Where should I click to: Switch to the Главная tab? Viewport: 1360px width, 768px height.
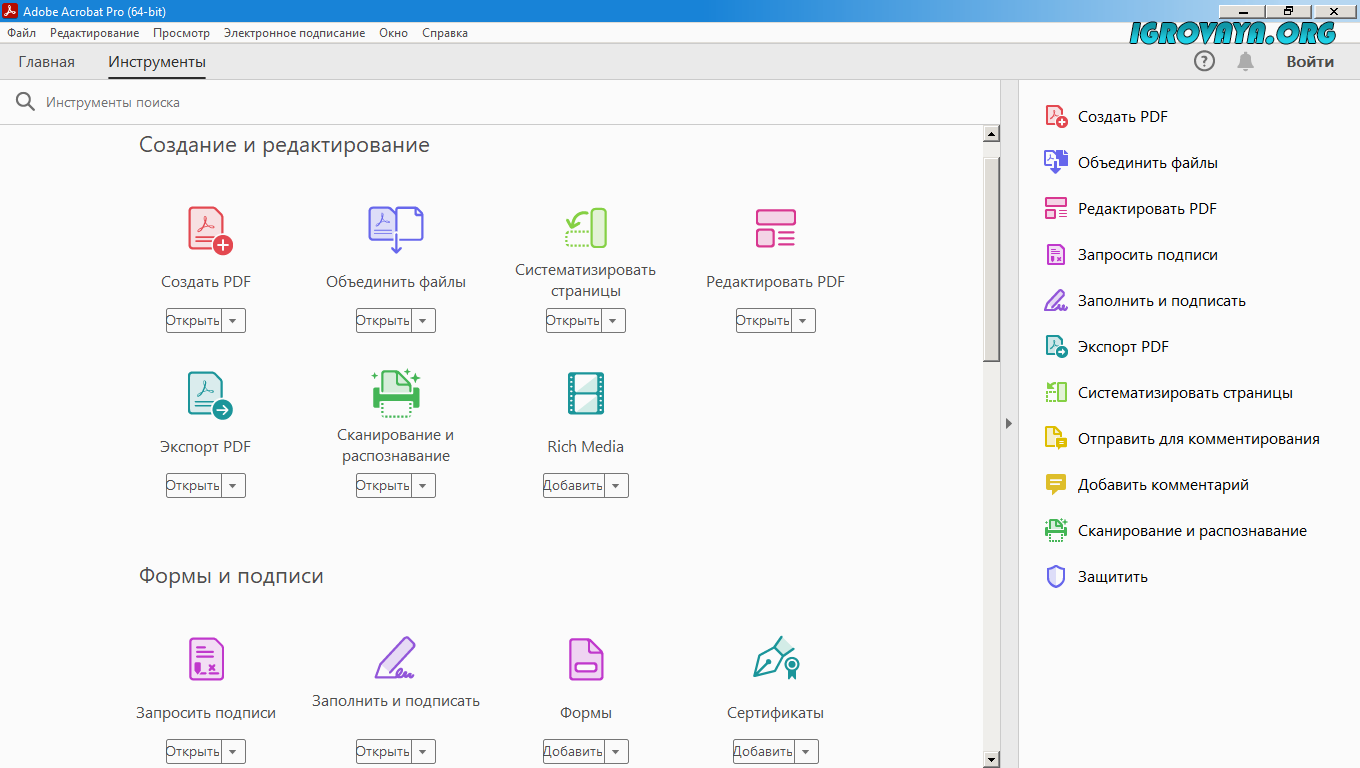(x=47, y=62)
